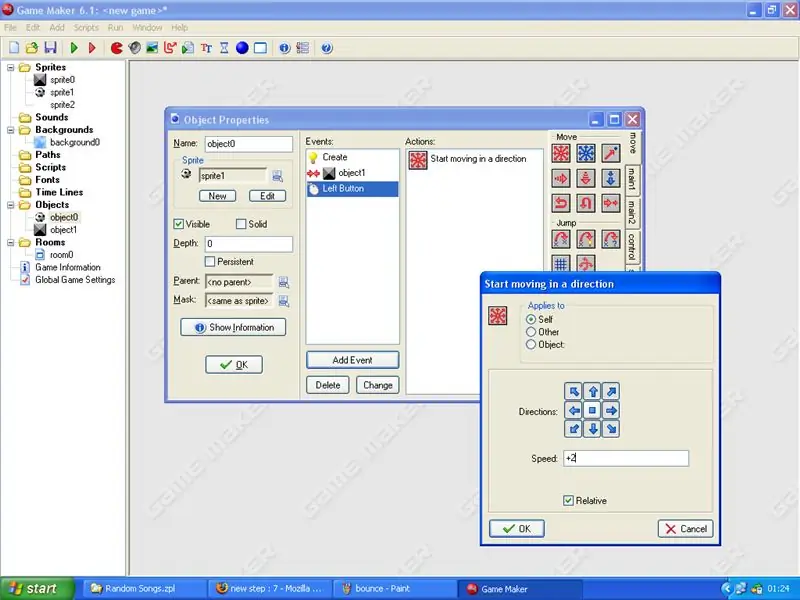The image size is (800, 600).
Task: Select the Other radio button
Action: [x=531, y=332]
